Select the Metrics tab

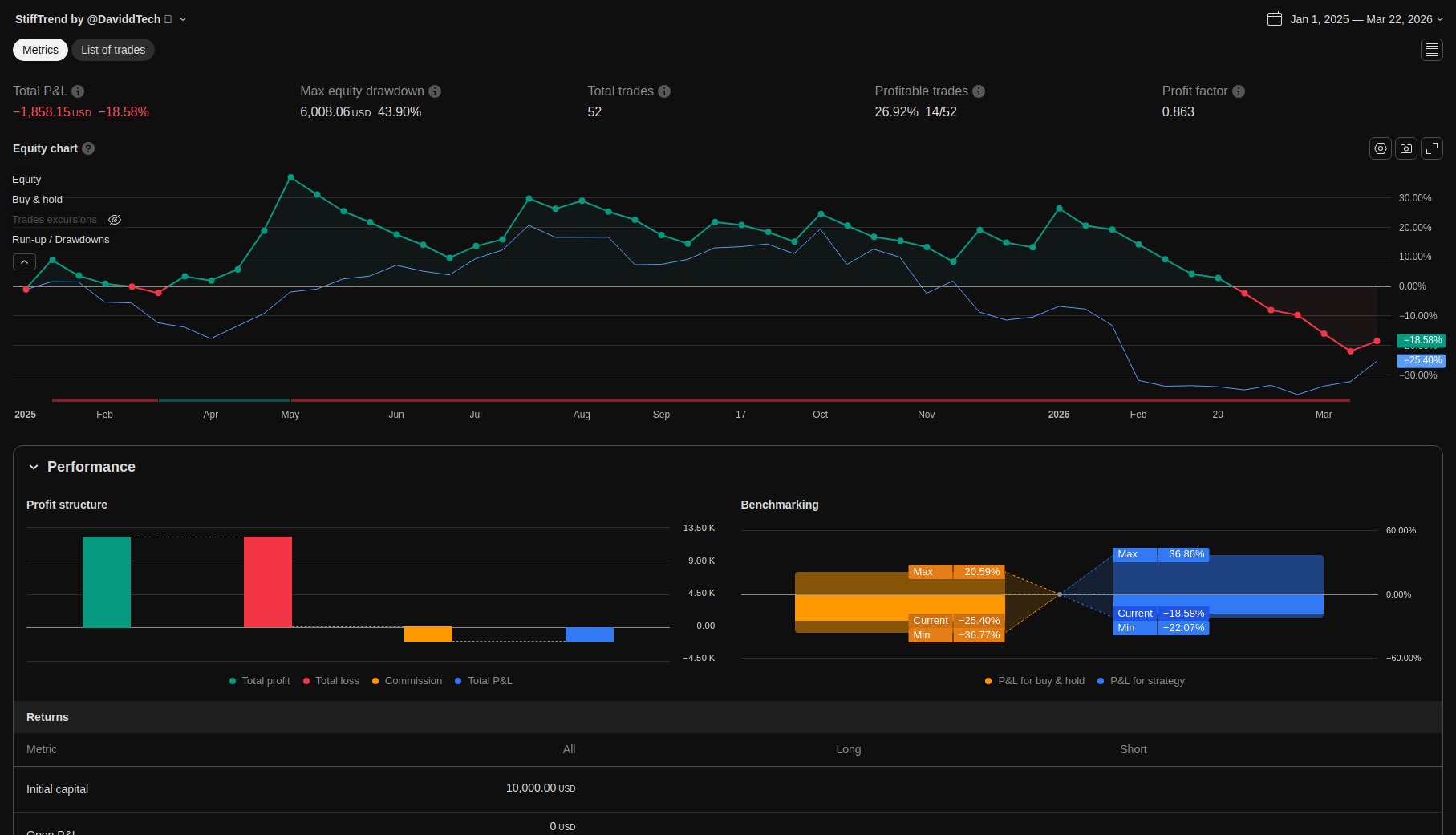[x=40, y=50]
